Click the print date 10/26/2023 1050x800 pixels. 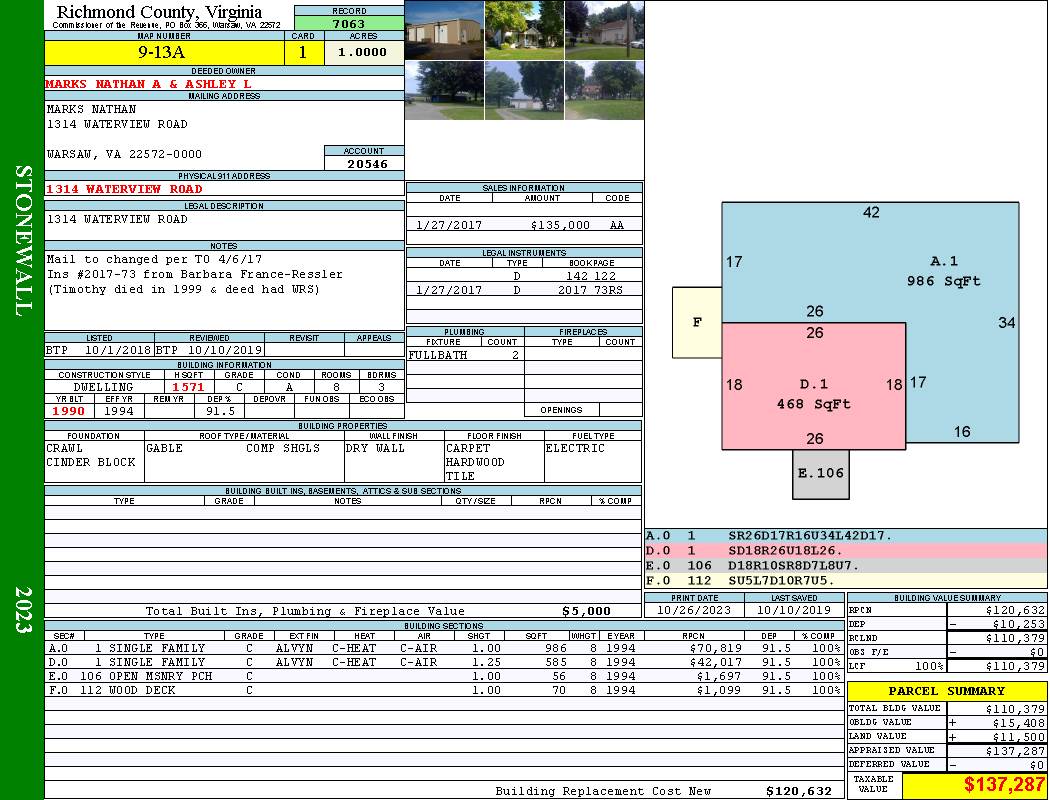point(693,610)
